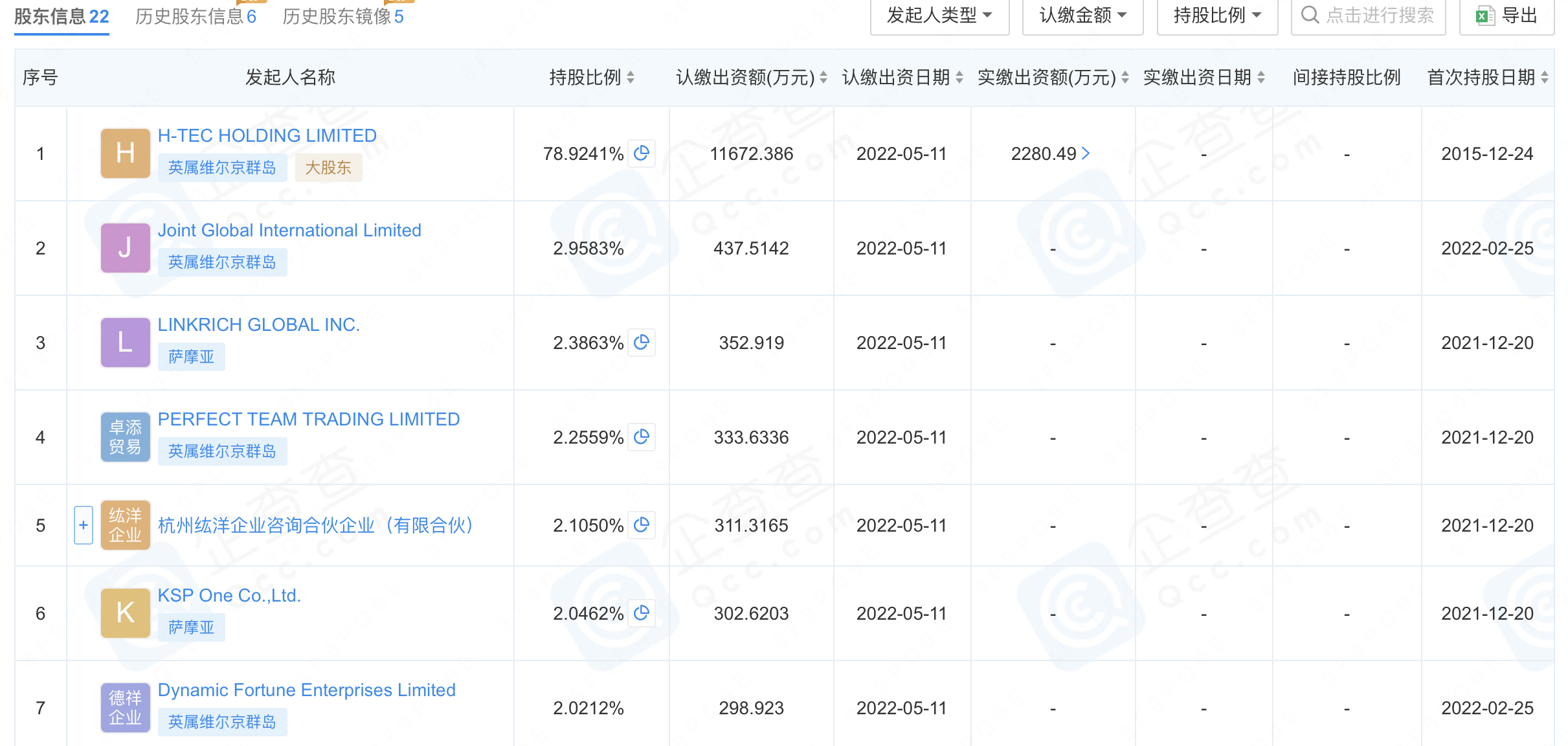Open equity chart icon for KSP One
Image resolution: width=1568 pixels, height=746 pixels.
pos(642,613)
